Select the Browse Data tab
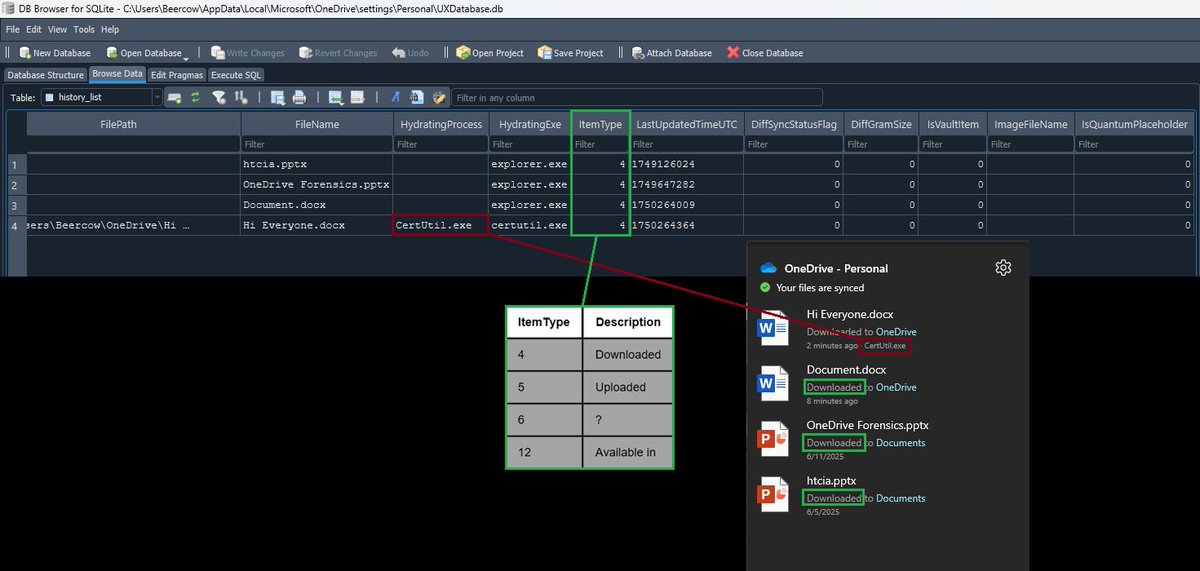The height and width of the screenshot is (571, 1200). coord(117,75)
